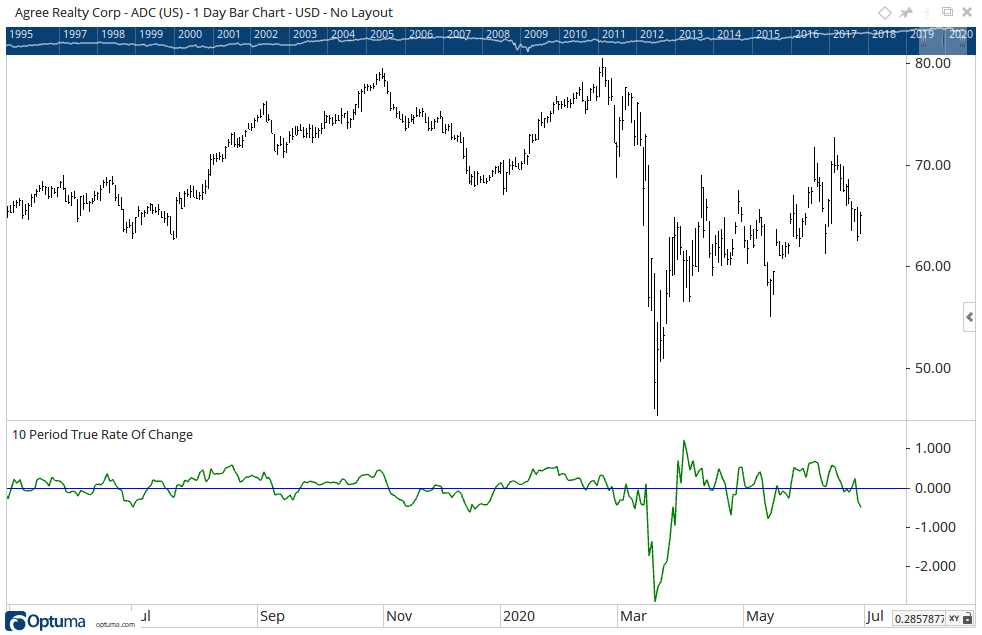The height and width of the screenshot is (635, 982).
Task: Click the 2020 label on the bottom date axis
Action: [x=519, y=616]
